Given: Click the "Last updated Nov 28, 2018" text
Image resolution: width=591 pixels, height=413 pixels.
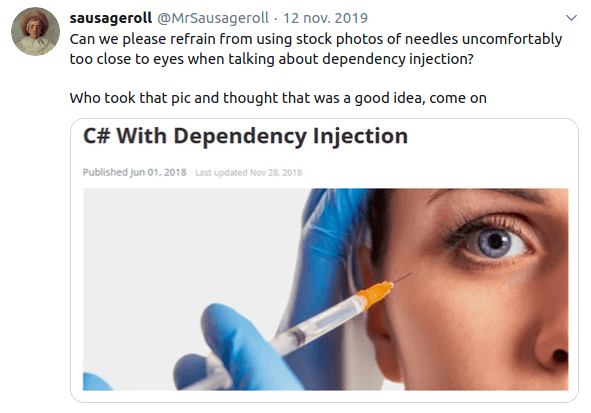Looking at the screenshot, I should coord(248,173).
